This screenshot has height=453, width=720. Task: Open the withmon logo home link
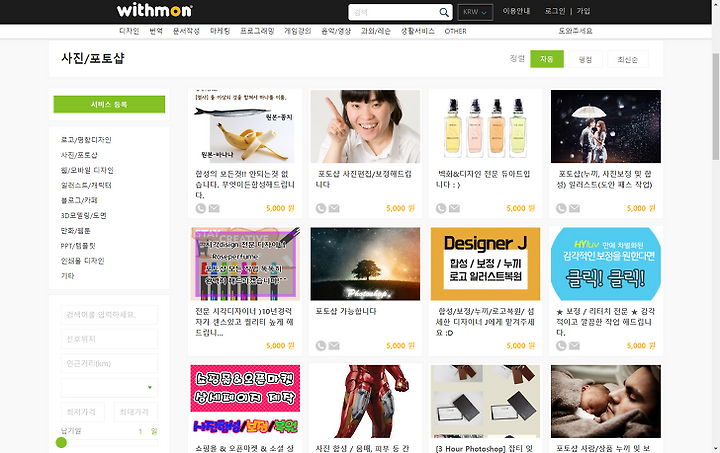(154, 10)
